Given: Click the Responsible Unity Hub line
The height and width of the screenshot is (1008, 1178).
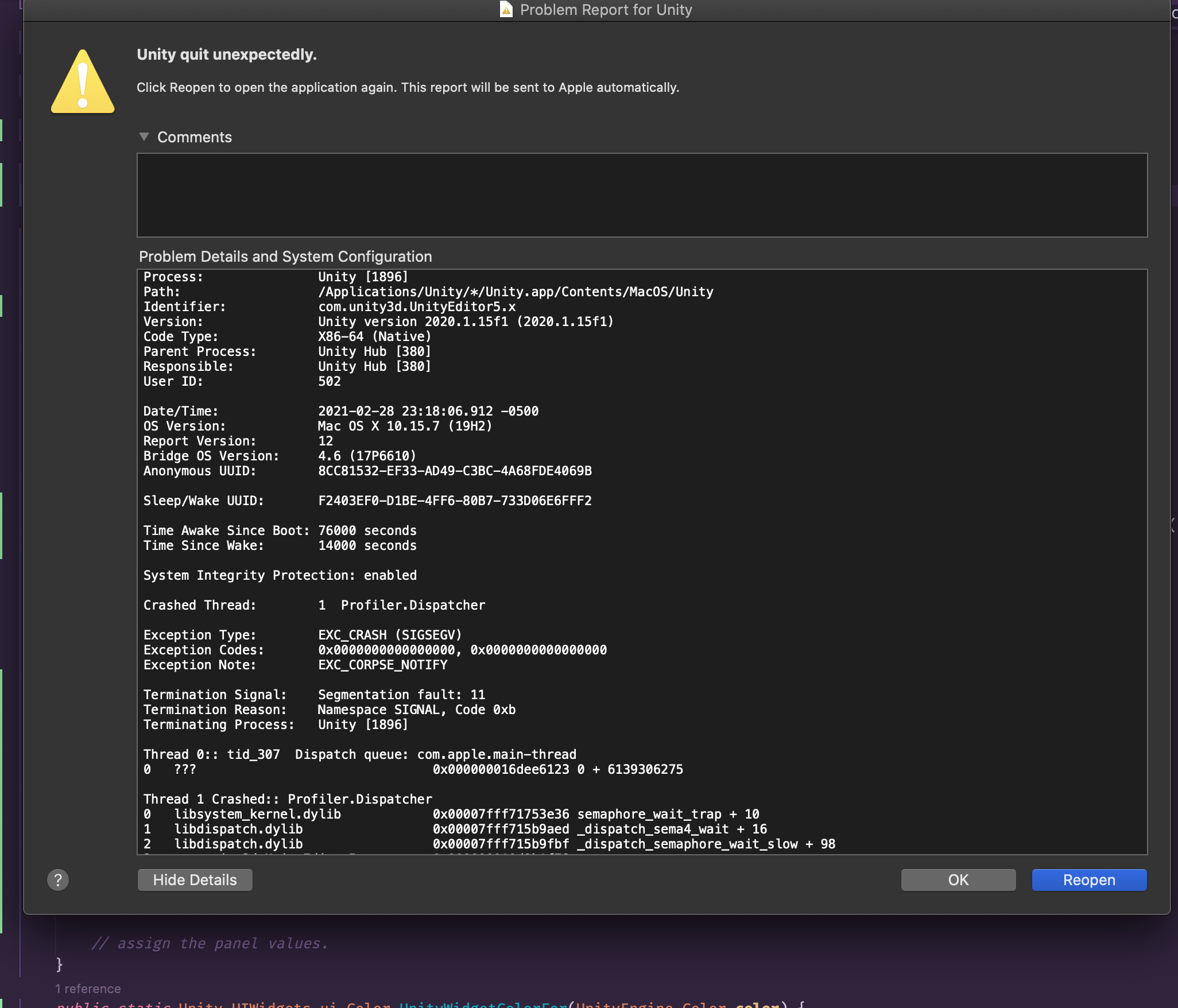Looking at the screenshot, I should pos(287,366).
